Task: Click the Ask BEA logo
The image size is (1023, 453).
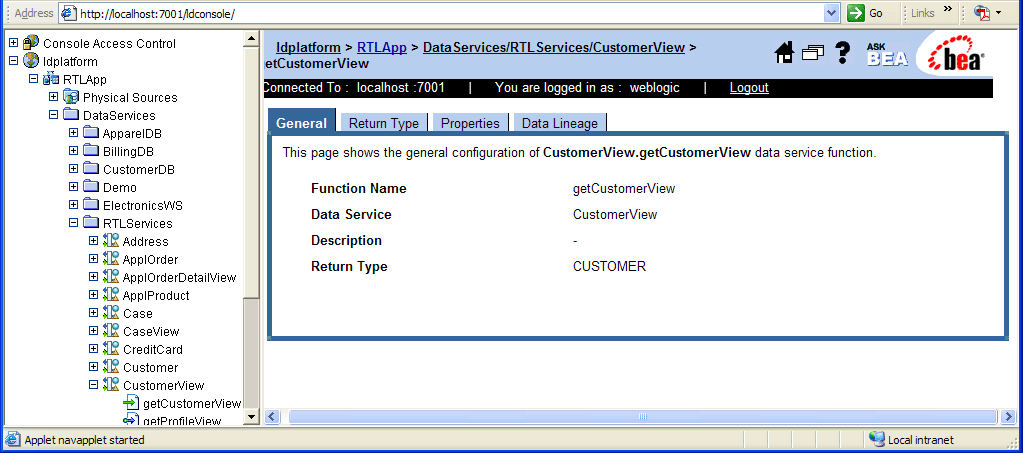Action: click(x=887, y=55)
